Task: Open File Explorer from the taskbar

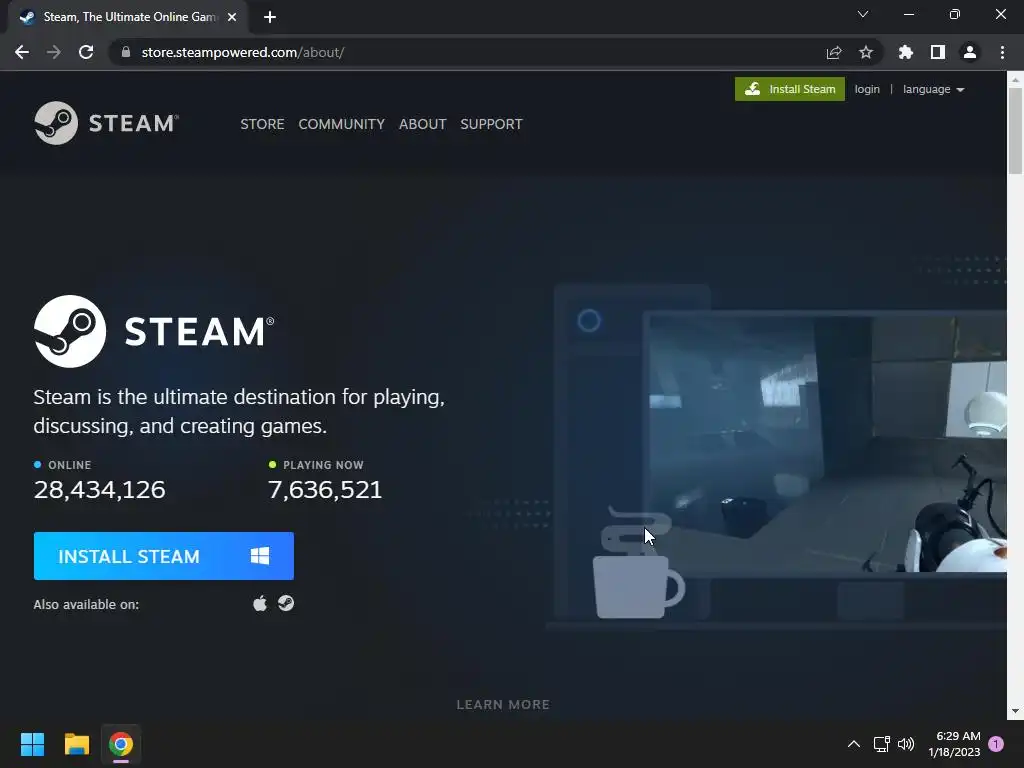Action: click(76, 744)
